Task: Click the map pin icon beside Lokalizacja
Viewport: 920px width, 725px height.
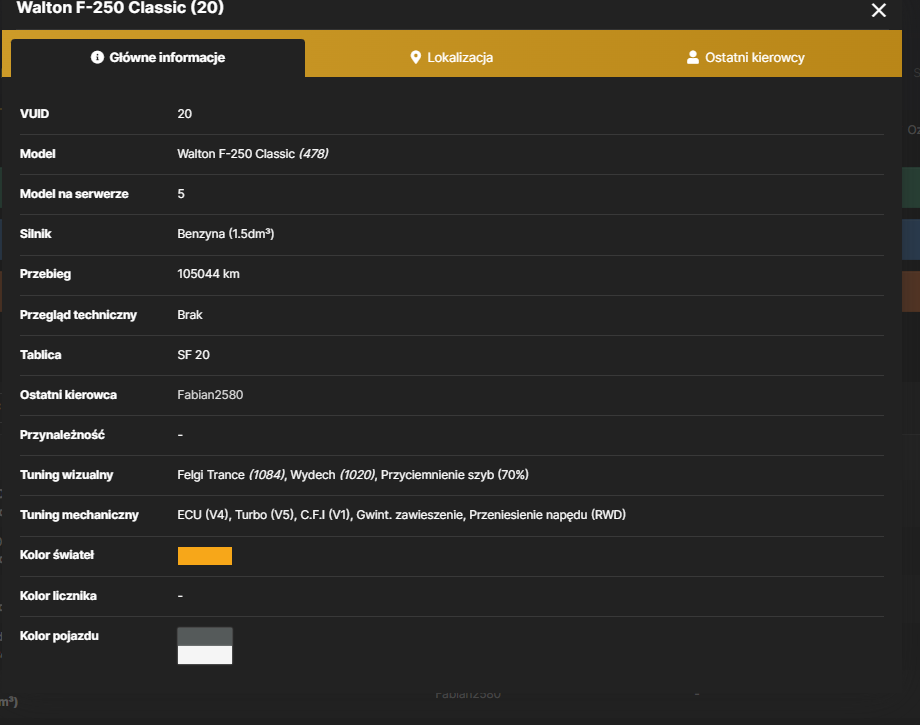Action: tap(415, 57)
